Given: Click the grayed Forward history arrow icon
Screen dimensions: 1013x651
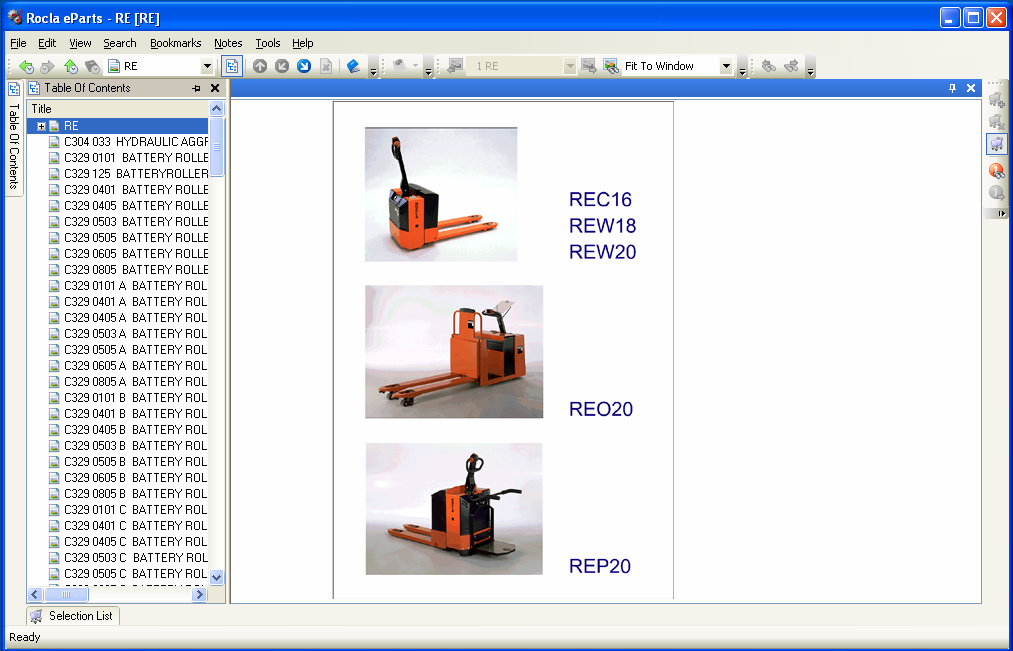Looking at the screenshot, I should [x=47, y=66].
